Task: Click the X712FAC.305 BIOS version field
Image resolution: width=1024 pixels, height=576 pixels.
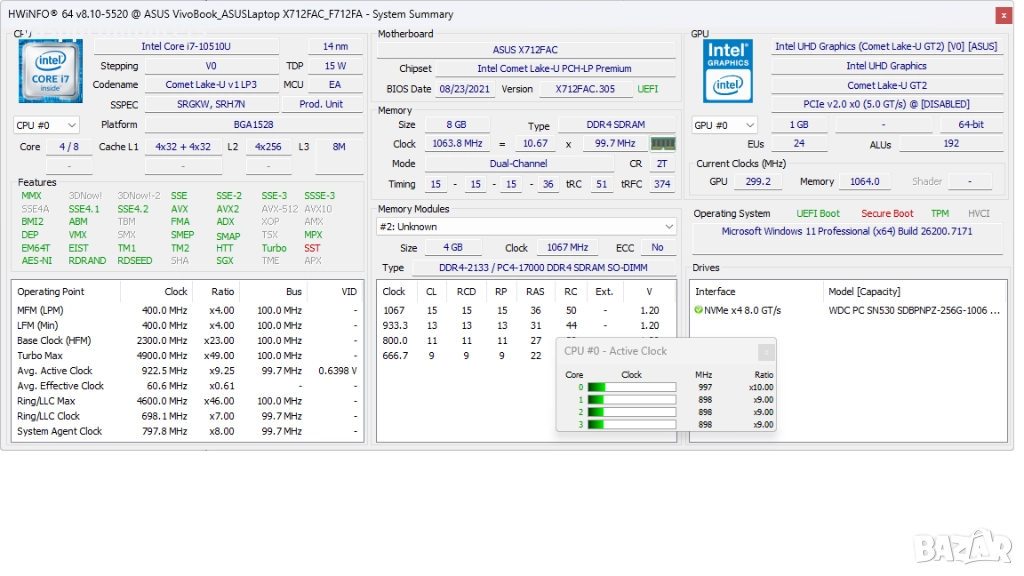Action: click(585, 89)
